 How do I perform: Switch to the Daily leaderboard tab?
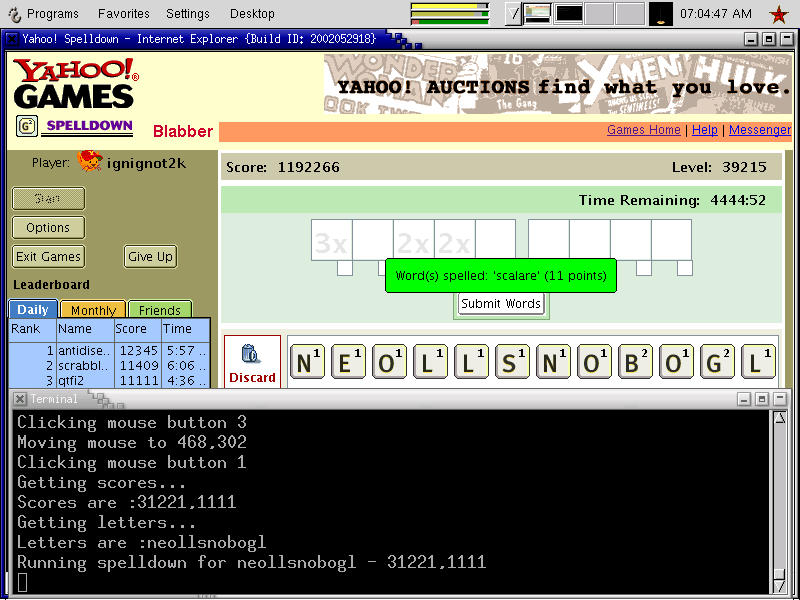click(x=33, y=310)
